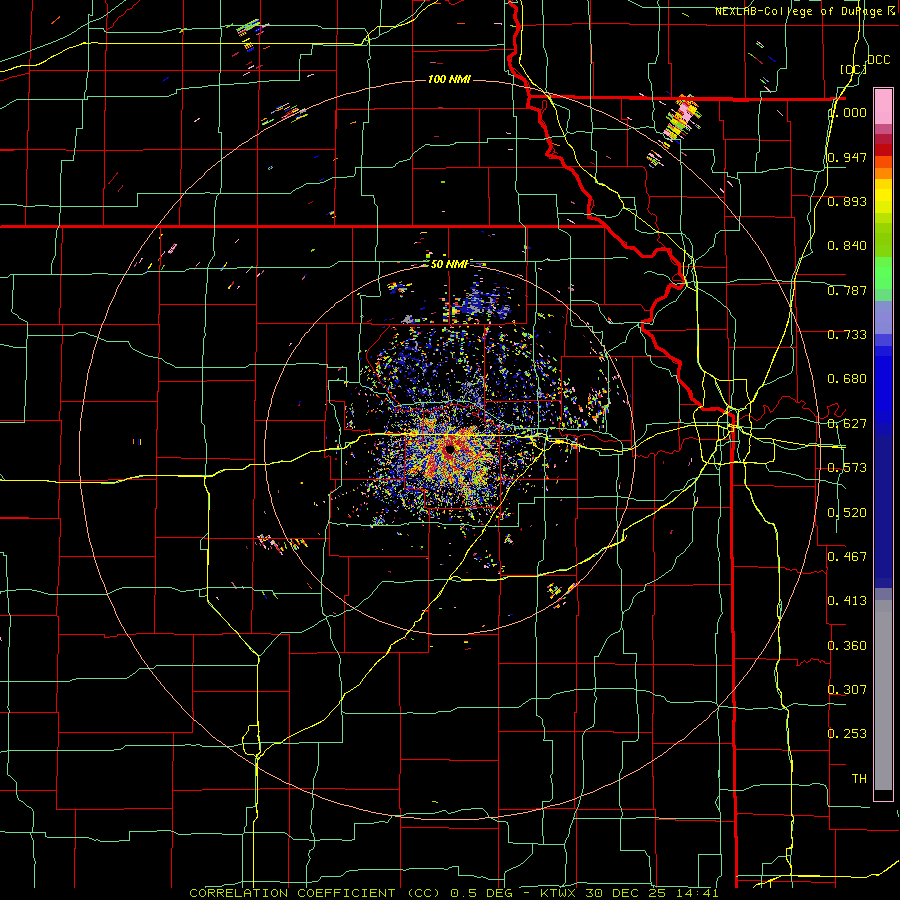Click the 0.680 scale value
Image resolution: width=900 pixels, height=900 pixels.
pyautogui.click(x=847, y=379)
